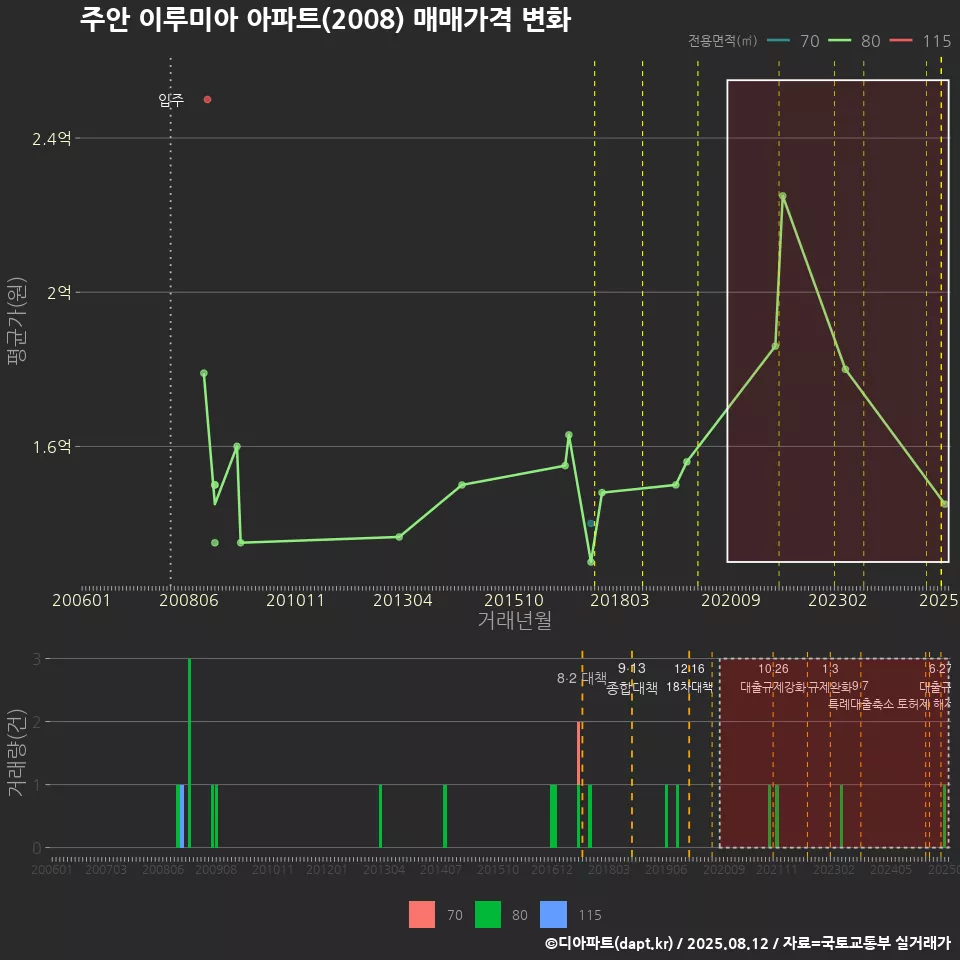
Task: Click the 12·16 18차대책 annotation
Action: point(689,678)
